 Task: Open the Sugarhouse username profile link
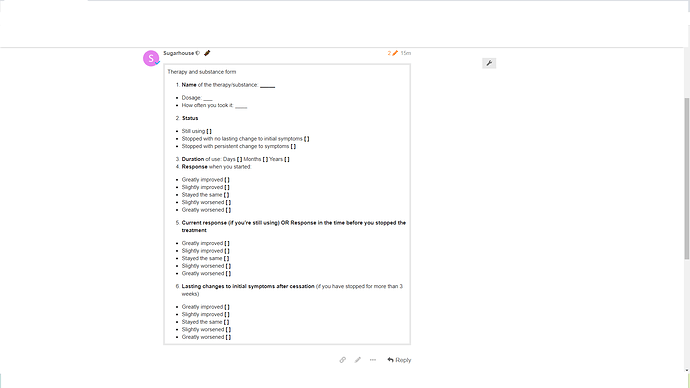click(x=179, y=53)
